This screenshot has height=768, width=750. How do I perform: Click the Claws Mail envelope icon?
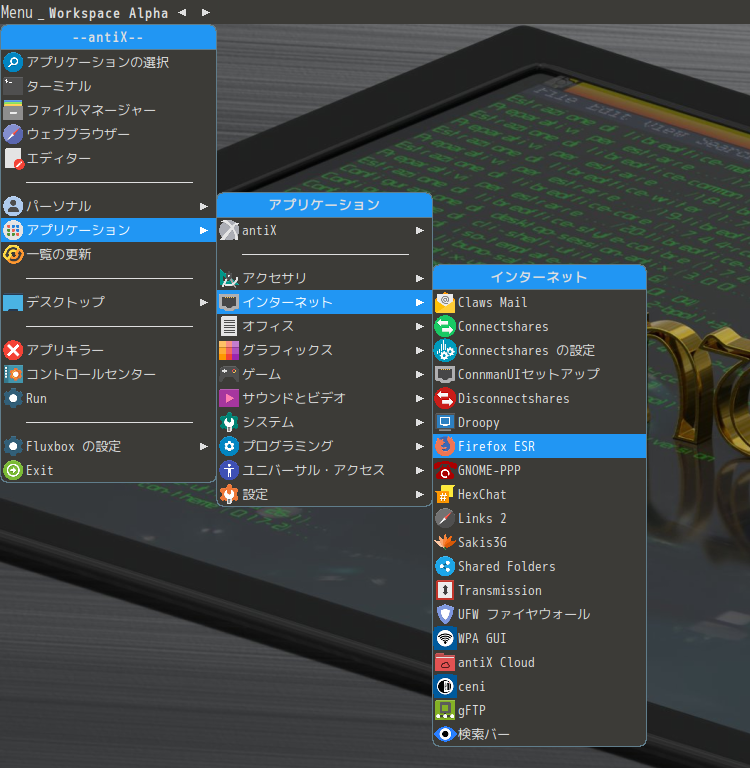445,302
